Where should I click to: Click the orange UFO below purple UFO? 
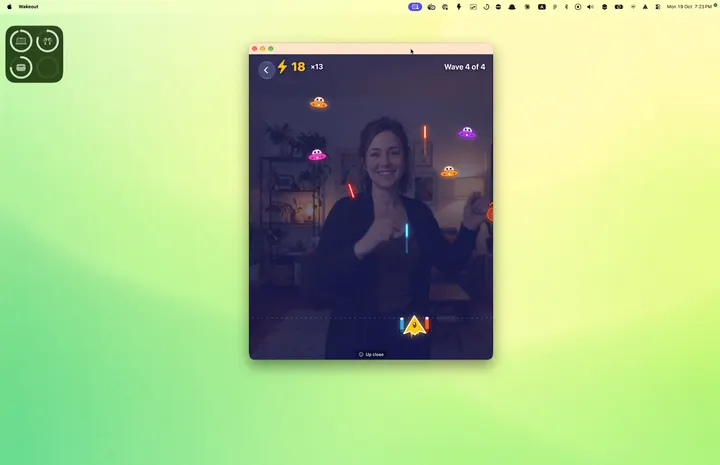click(x=449, y=172)
